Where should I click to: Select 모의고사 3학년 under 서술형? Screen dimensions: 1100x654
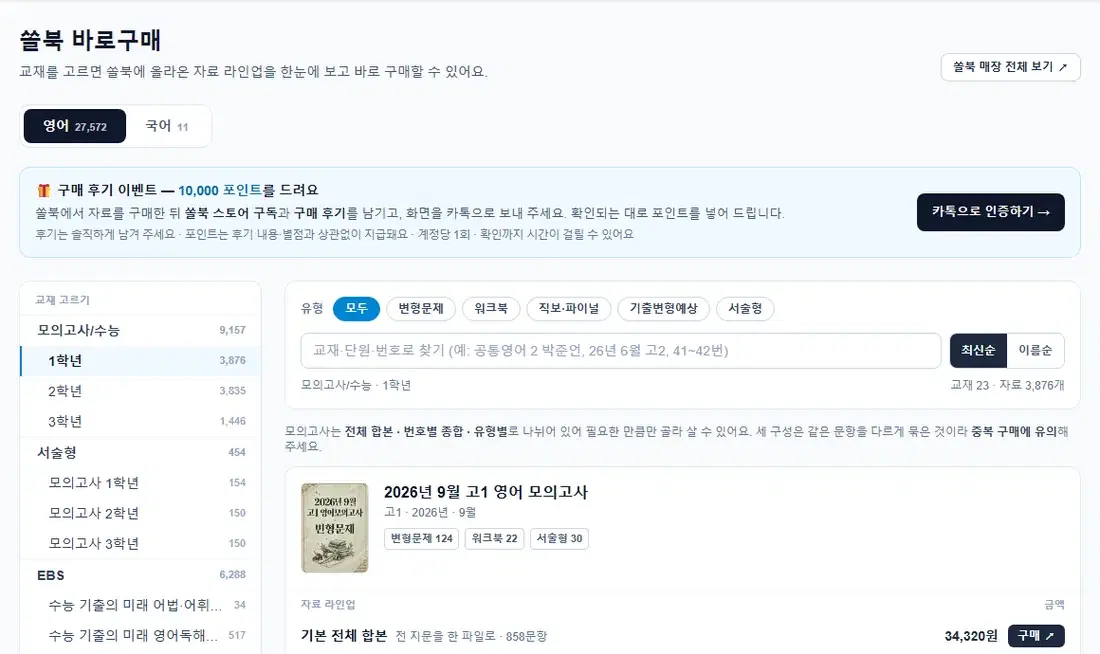(140, 543)
